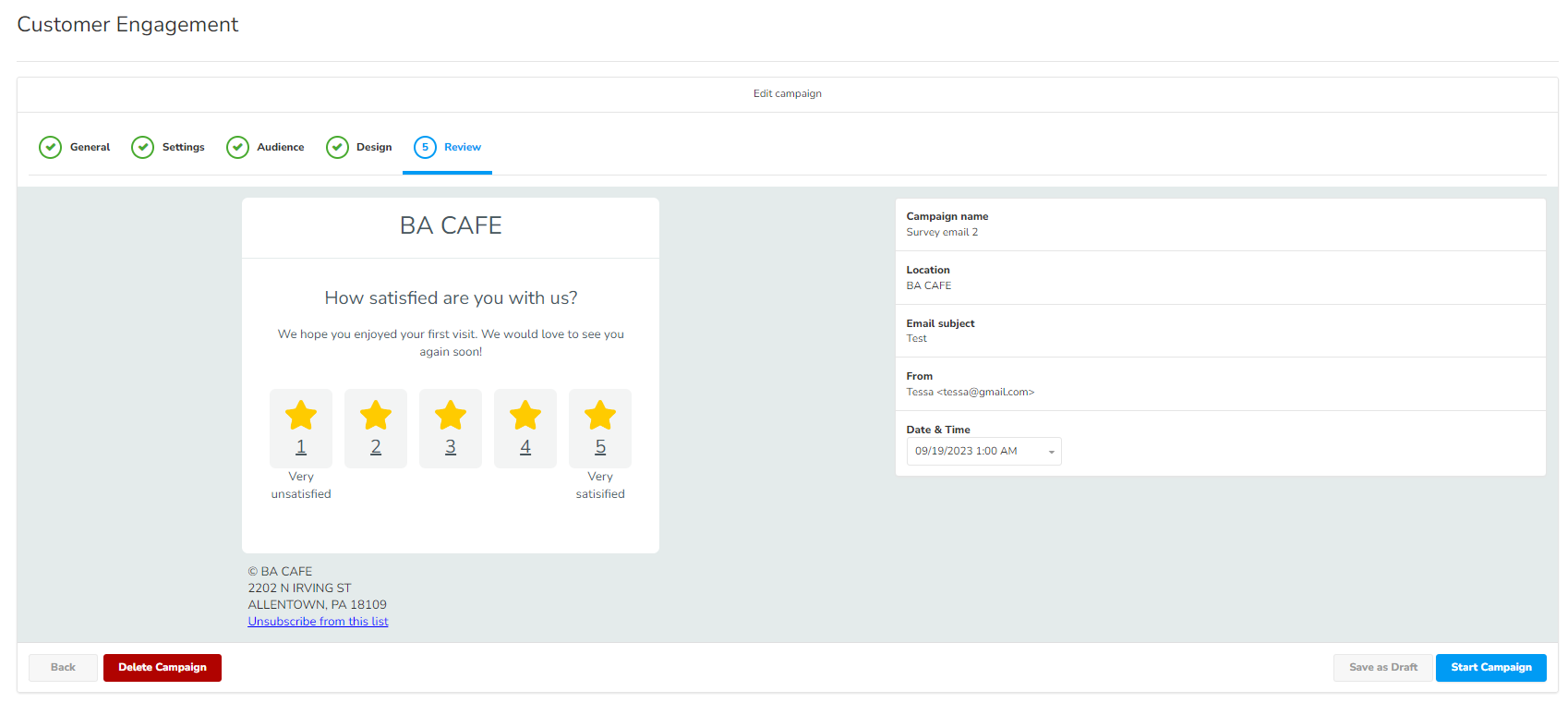Open the Design step tab
The width and height of the screenshot is (1568, 703).
pos(374,148)
